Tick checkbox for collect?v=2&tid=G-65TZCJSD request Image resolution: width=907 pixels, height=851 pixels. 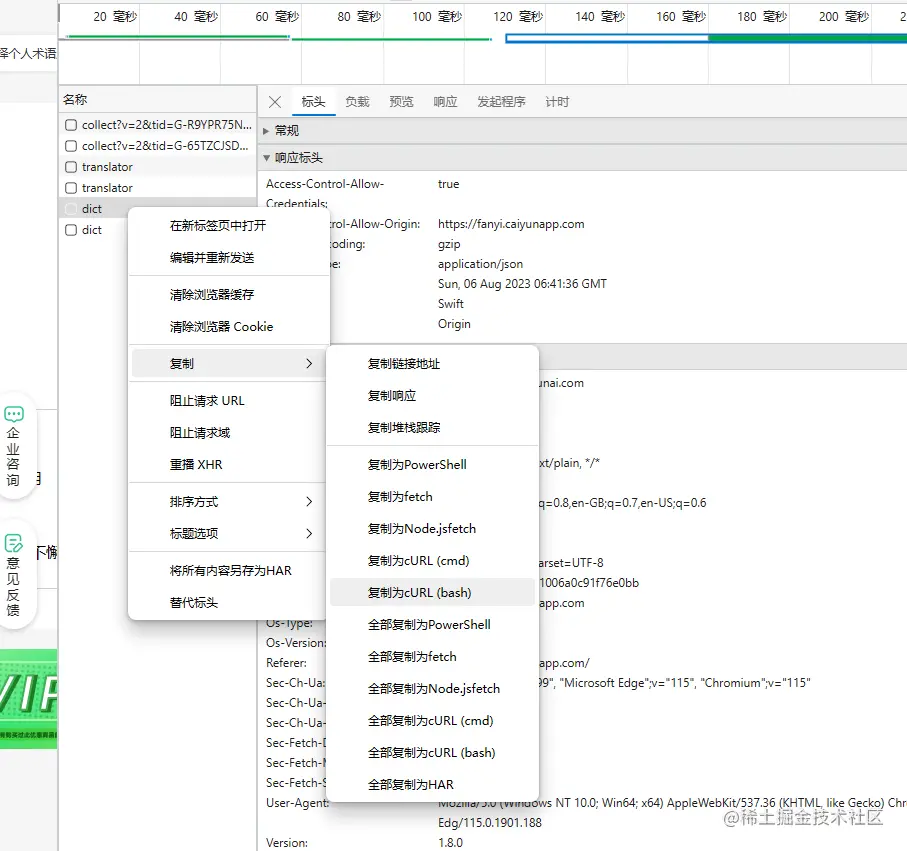point(71,146)
